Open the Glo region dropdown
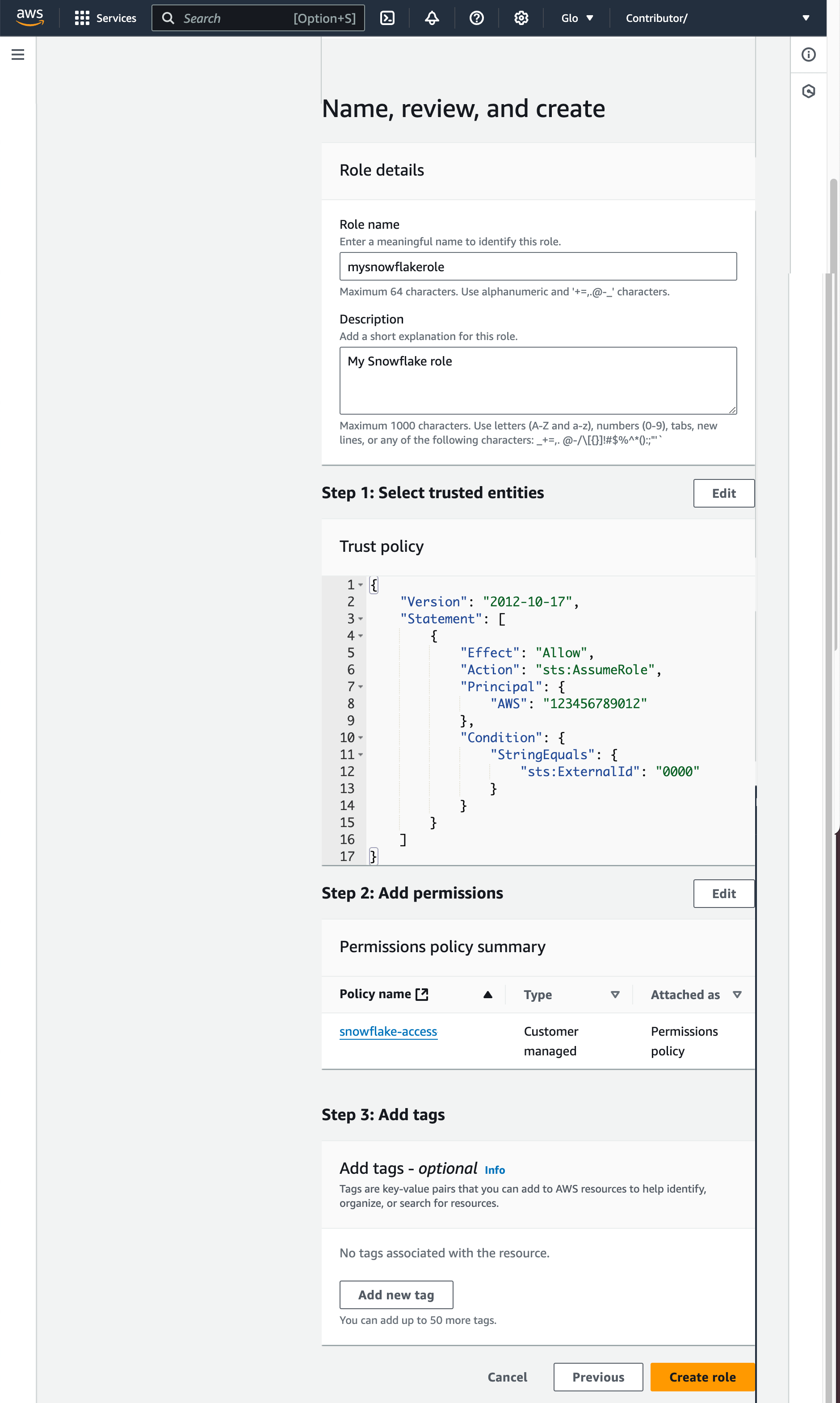Screen dimensions: 840x1403 pyautogui.click(x=577, y=17)
